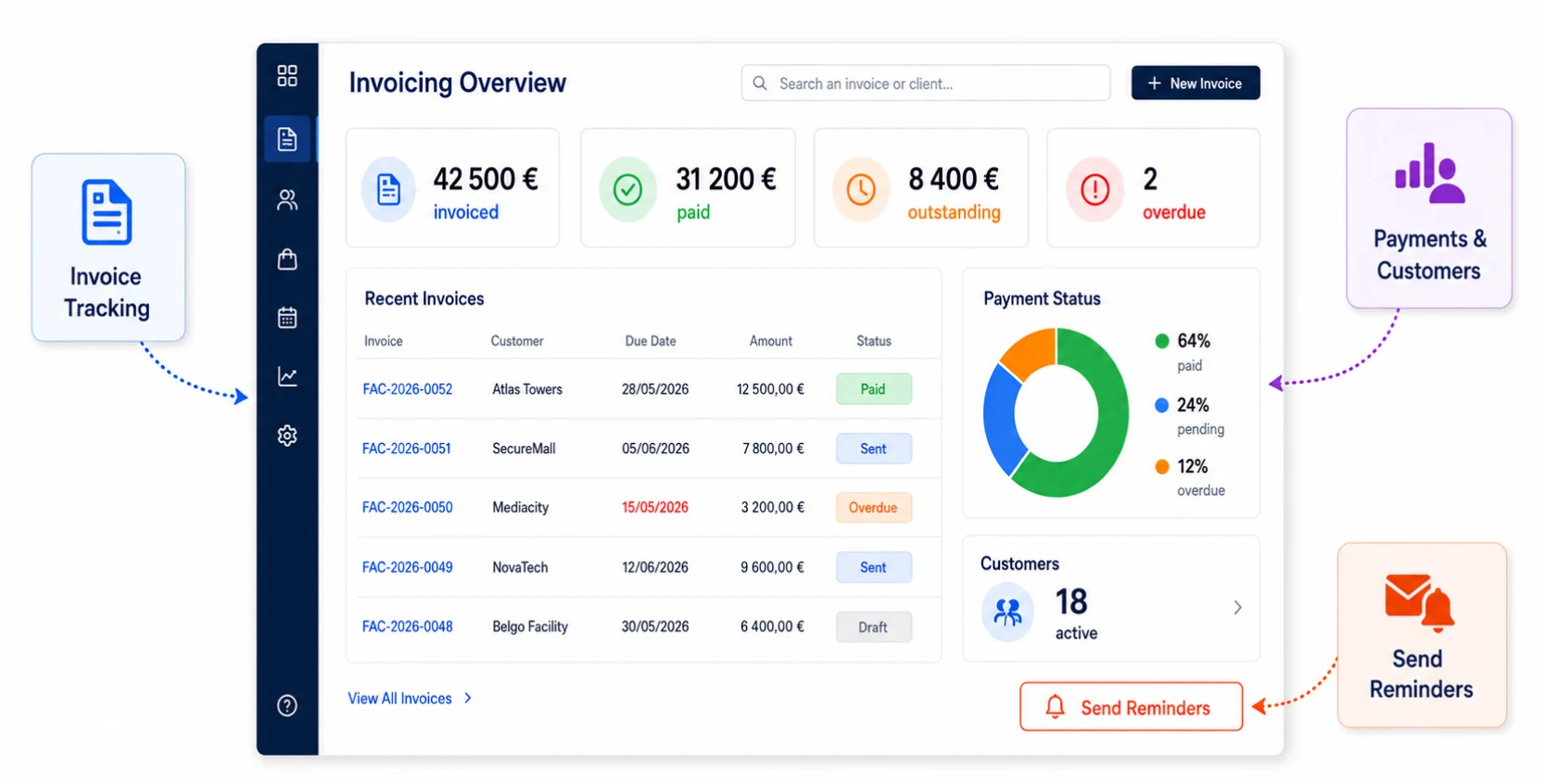Open the calendar icon in sidebar
1557x784 pixels.
tap(287, 318)
